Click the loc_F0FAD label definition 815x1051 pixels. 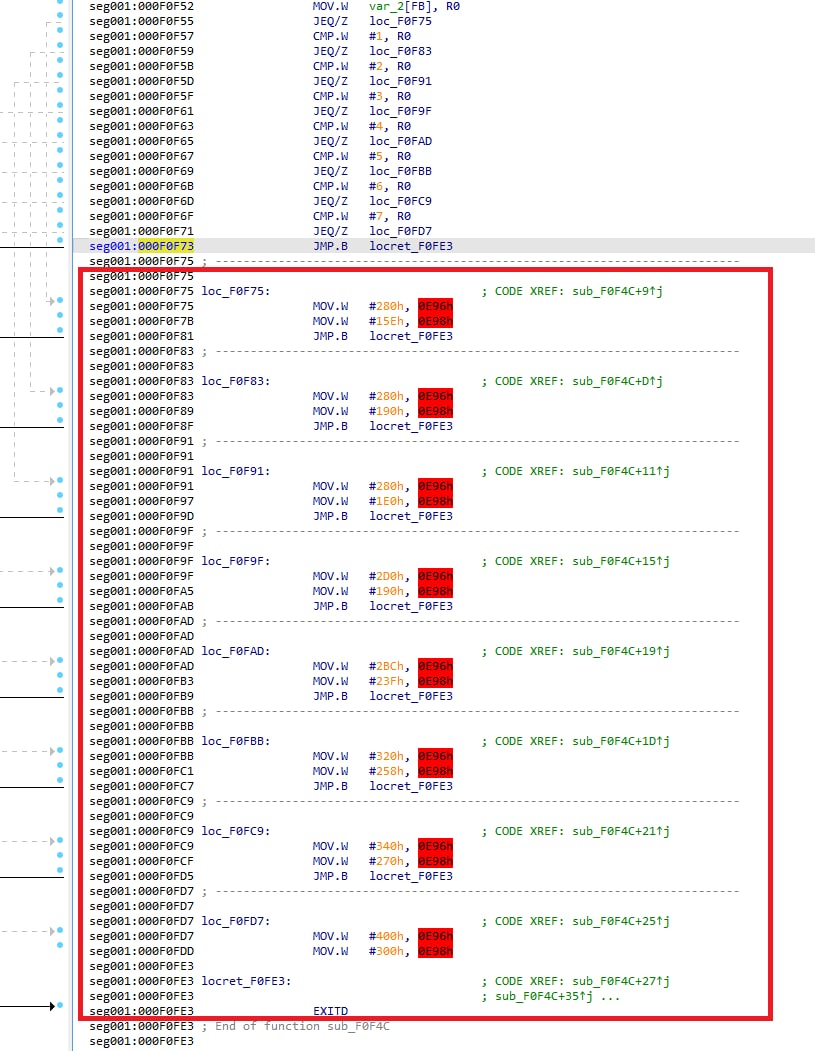point(235,651)
